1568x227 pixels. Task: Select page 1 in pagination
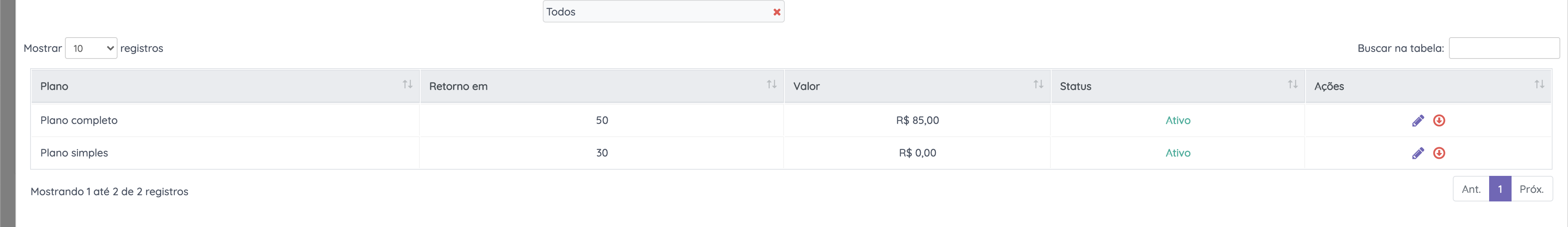point(1500,189)
